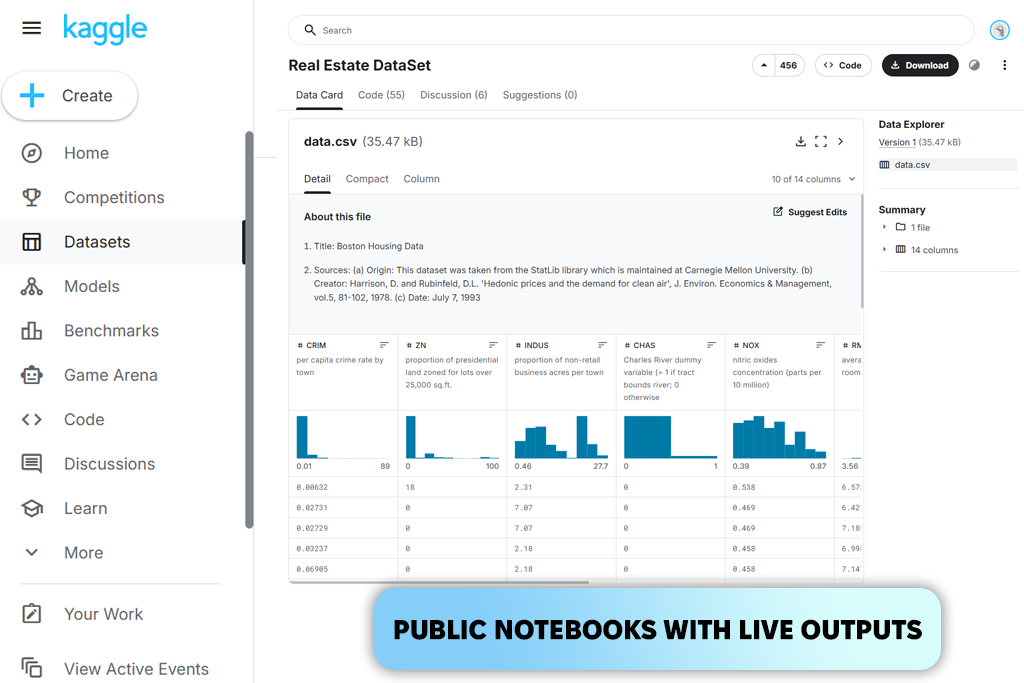Open Game Arena in the sidebar
This screenshot has height=683, width=1024.
tap(111, 375)
